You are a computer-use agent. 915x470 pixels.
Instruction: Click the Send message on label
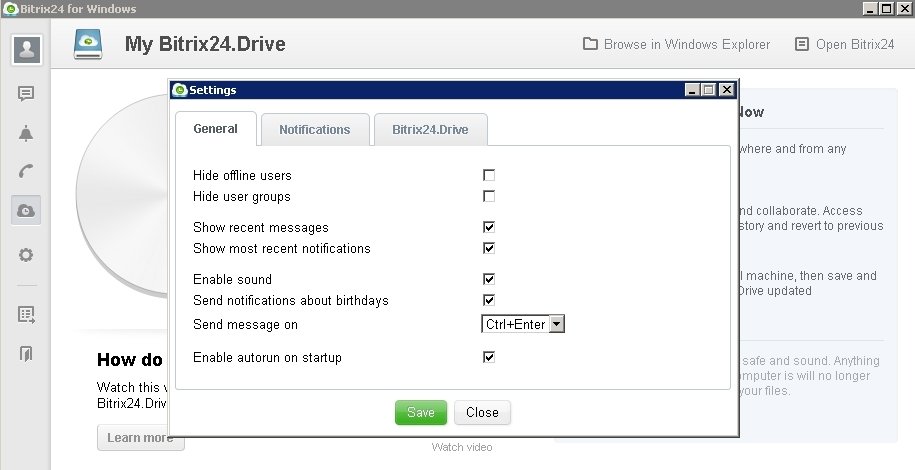245,325
